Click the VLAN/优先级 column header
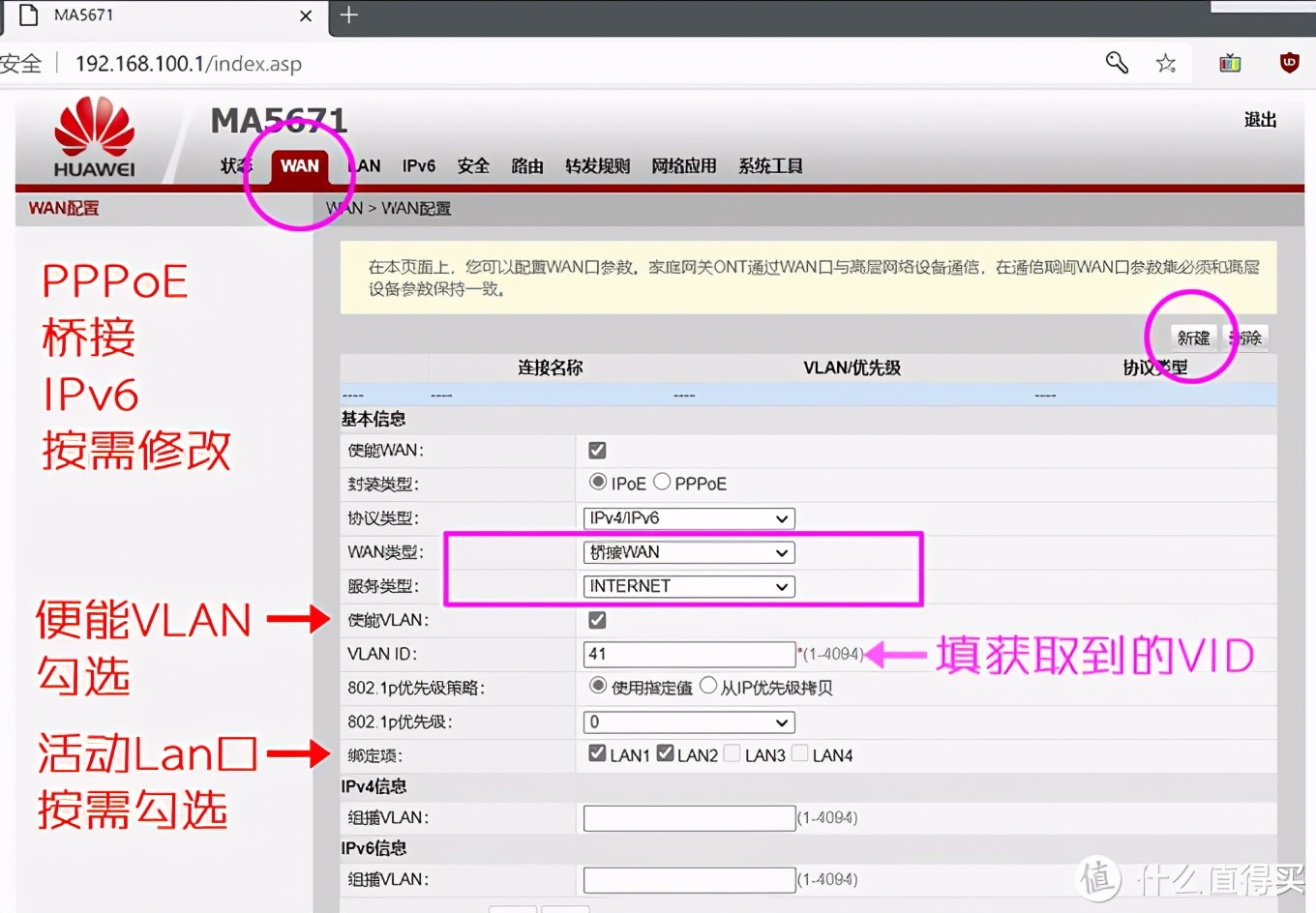 click(x=852, y=368)
